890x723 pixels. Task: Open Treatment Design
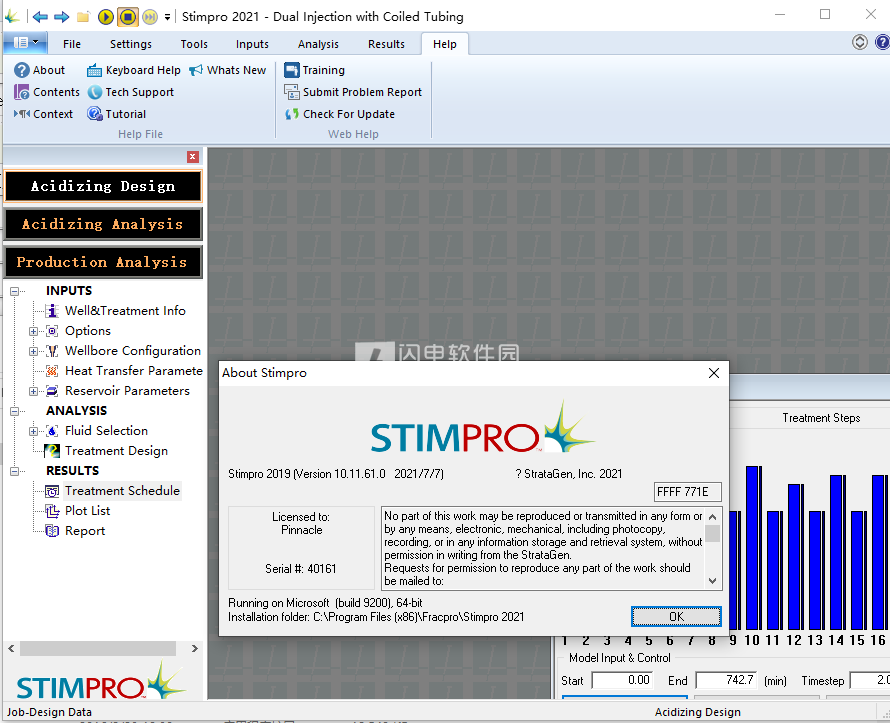116,451
